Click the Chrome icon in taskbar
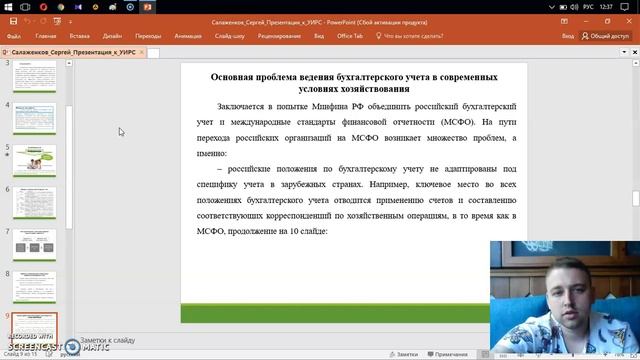The image size is (640, 360). pos(61,7)
